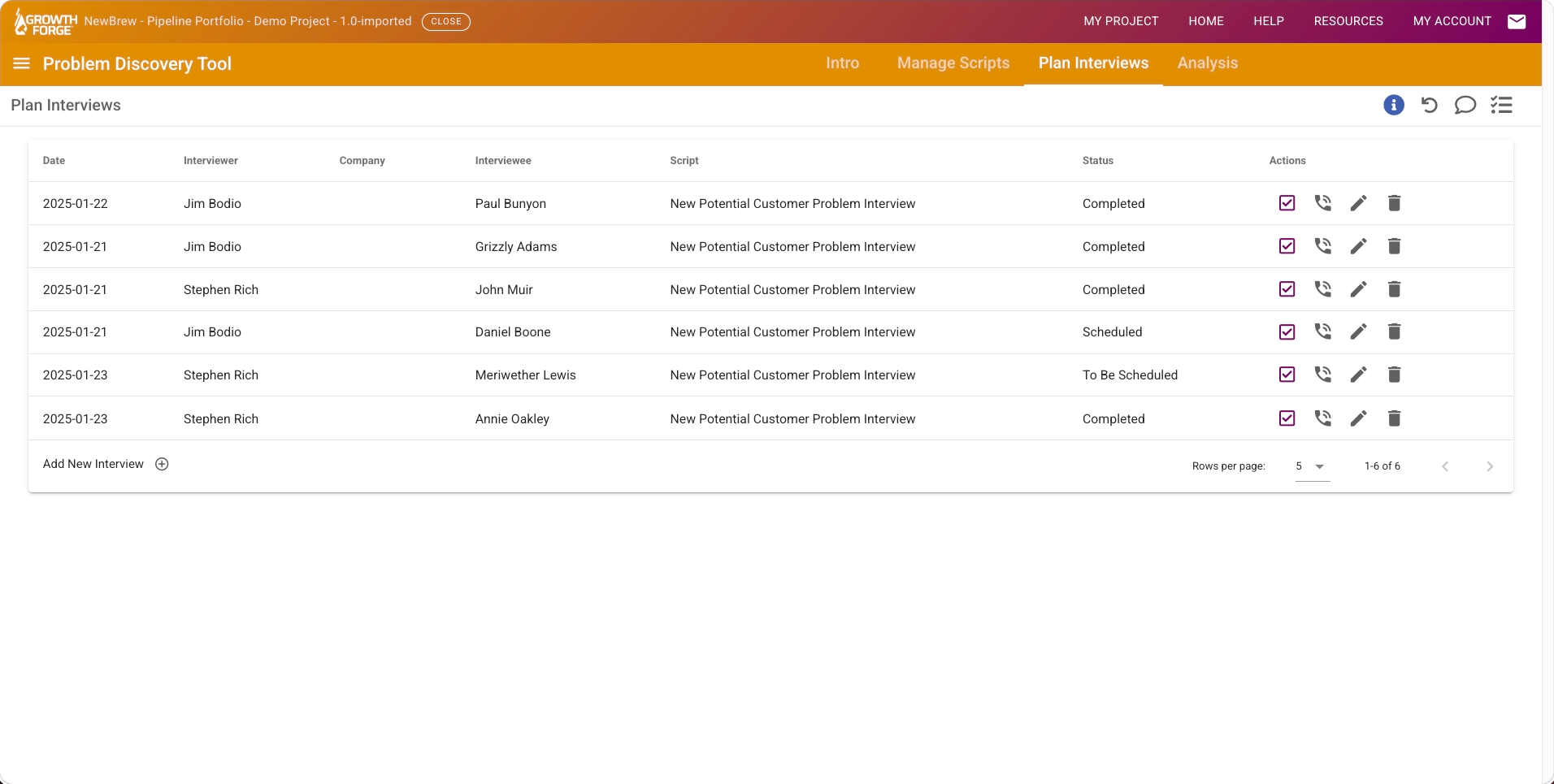Screen dimensions: 1554x784
Task: Click the To Be Scheduled status cell
Action: [1130, 375]
